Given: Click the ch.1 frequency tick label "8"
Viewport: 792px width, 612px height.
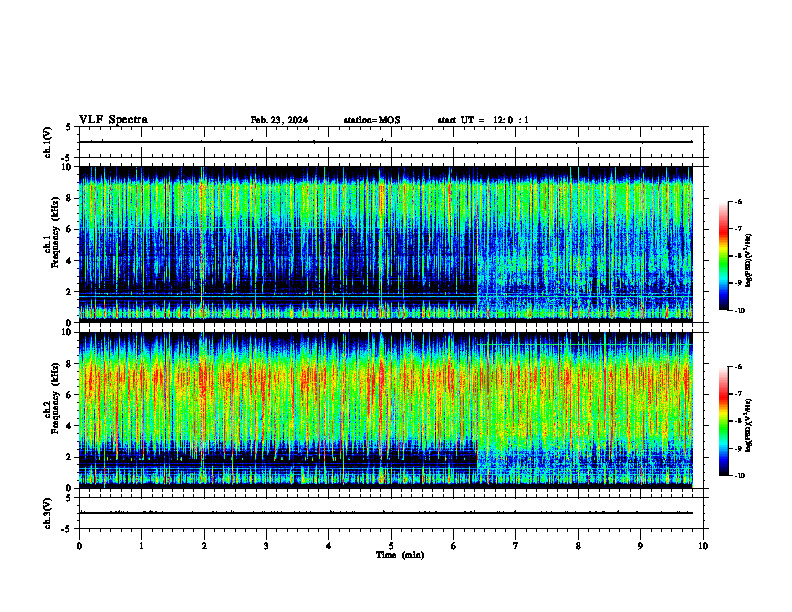Looking at the screenshot, I should 69,198.
